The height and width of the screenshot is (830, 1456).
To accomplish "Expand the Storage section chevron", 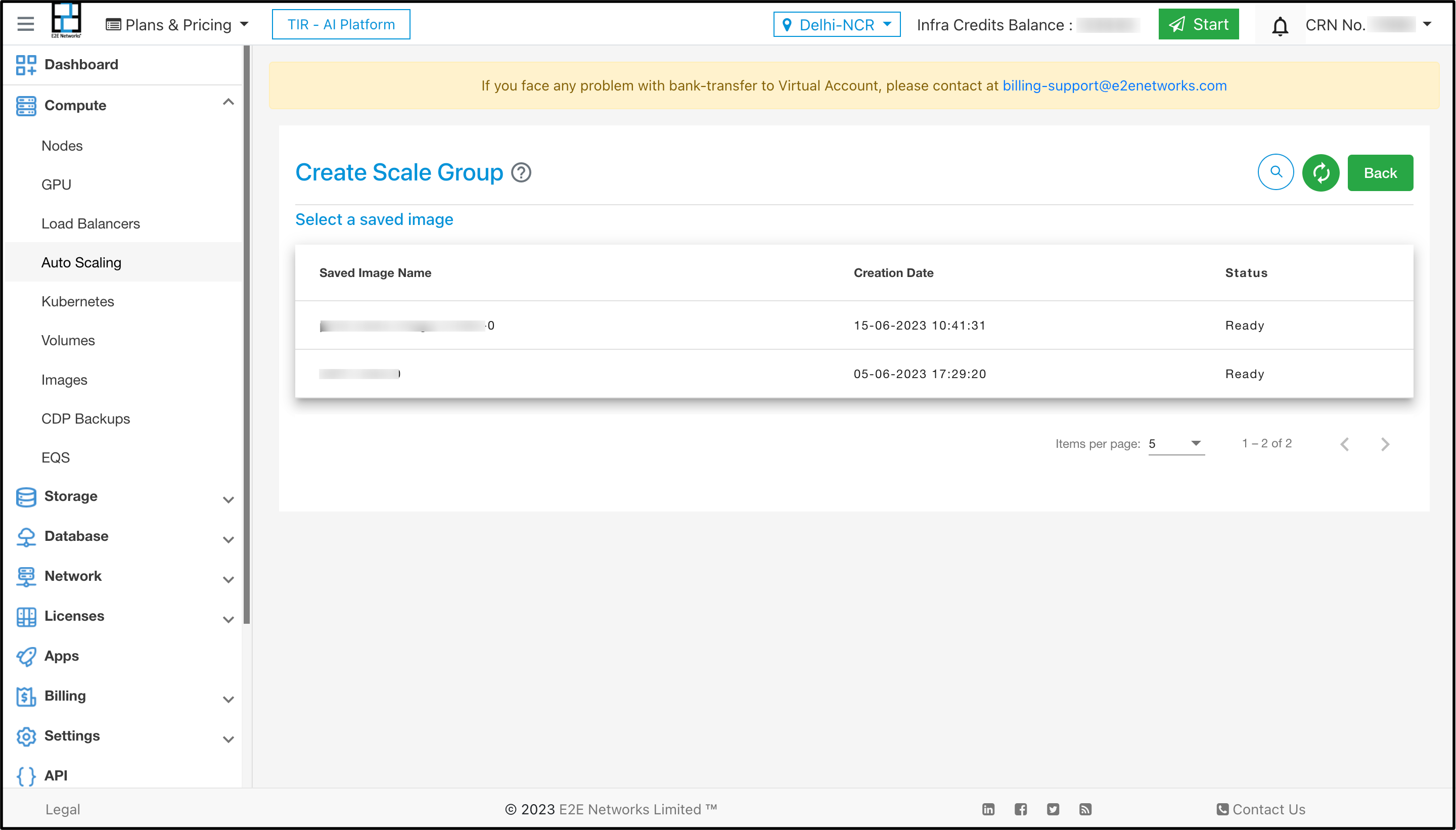I will [228, 500].
